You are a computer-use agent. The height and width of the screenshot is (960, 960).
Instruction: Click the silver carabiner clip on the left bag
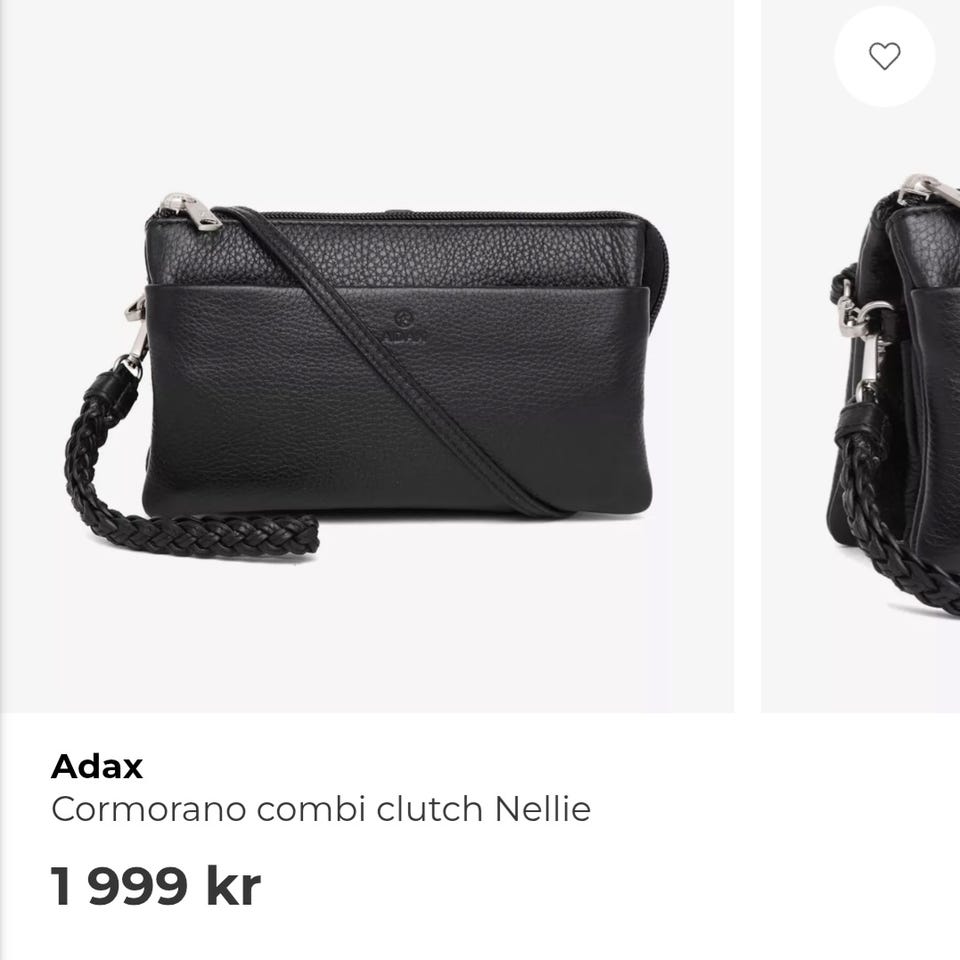pos(135,336)
